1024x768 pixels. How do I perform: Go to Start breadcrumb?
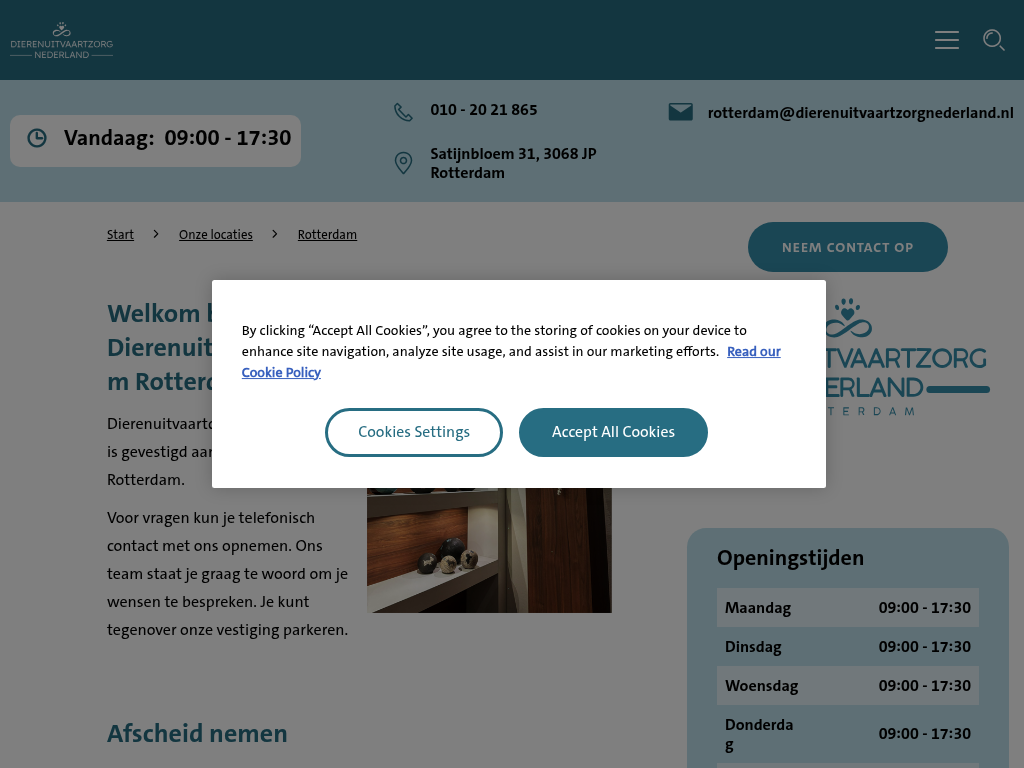coord(120,235)
